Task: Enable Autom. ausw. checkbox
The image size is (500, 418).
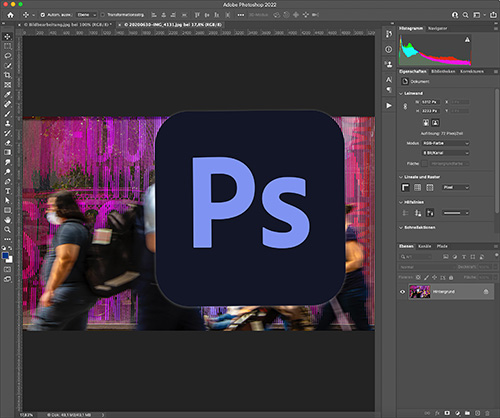Action: (42, 15)
